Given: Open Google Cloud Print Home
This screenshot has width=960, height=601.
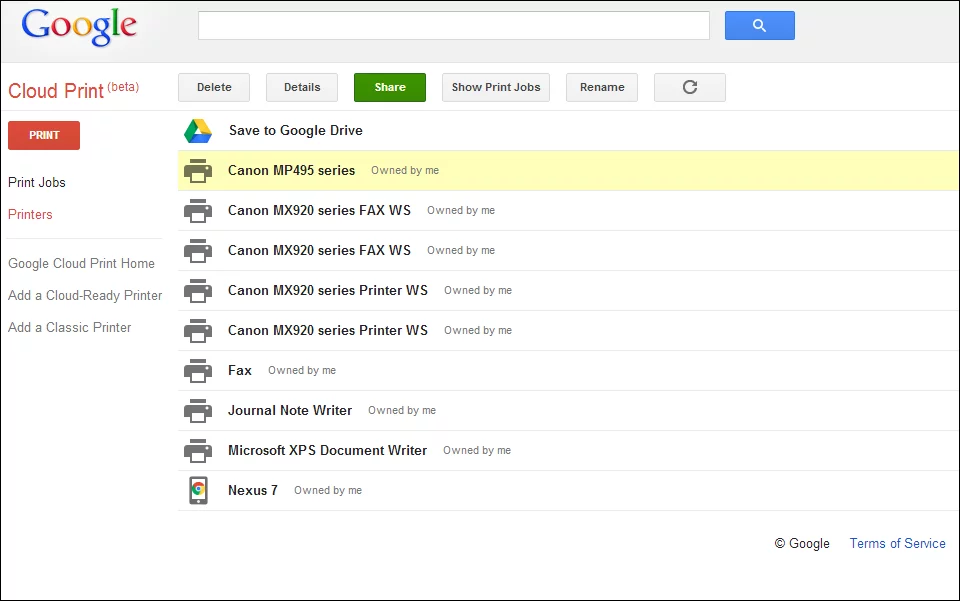Looking at the screenshot, I should click(81, 263).
